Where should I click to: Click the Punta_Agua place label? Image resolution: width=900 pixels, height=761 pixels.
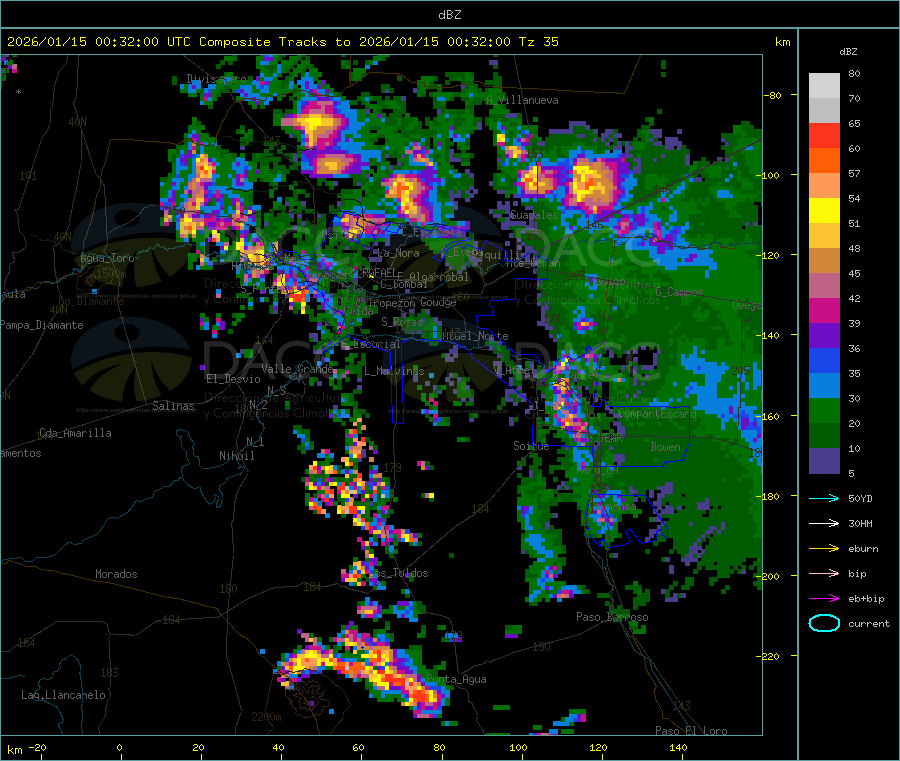click(x=456, y=679)
